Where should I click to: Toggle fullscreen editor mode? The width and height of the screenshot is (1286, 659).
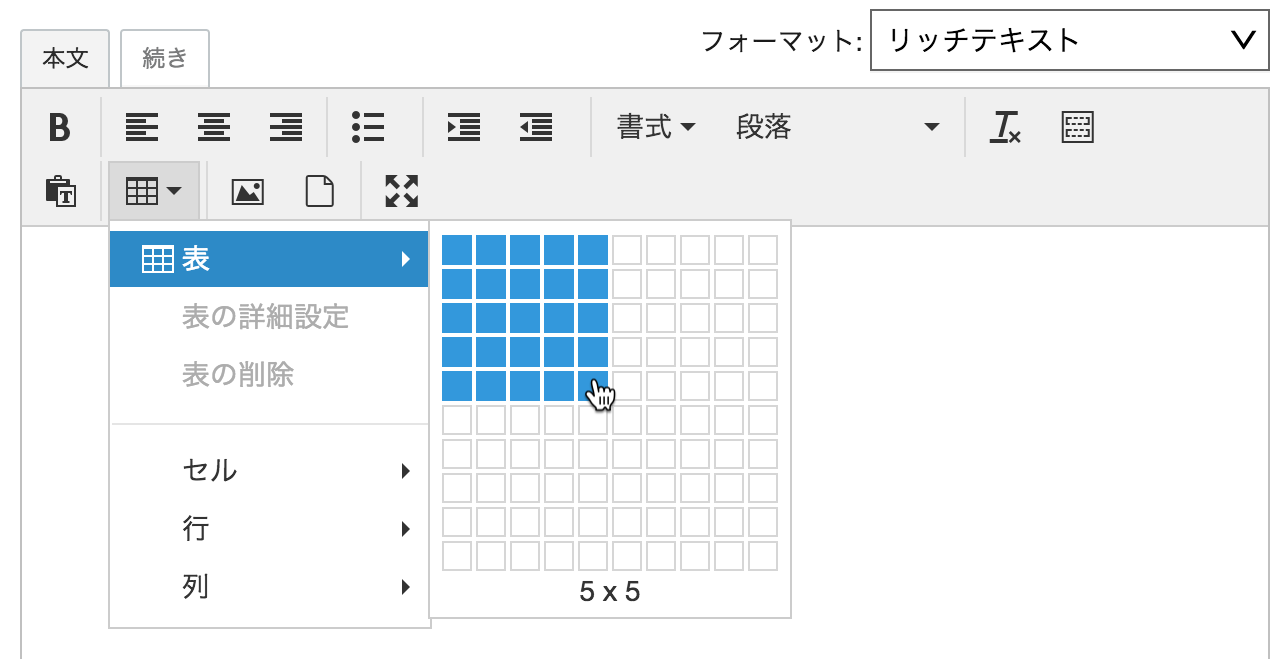[401, 190]
